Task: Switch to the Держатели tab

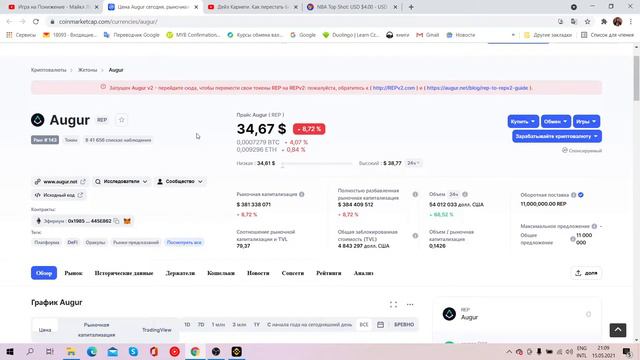Action: [x=180, y=273]
